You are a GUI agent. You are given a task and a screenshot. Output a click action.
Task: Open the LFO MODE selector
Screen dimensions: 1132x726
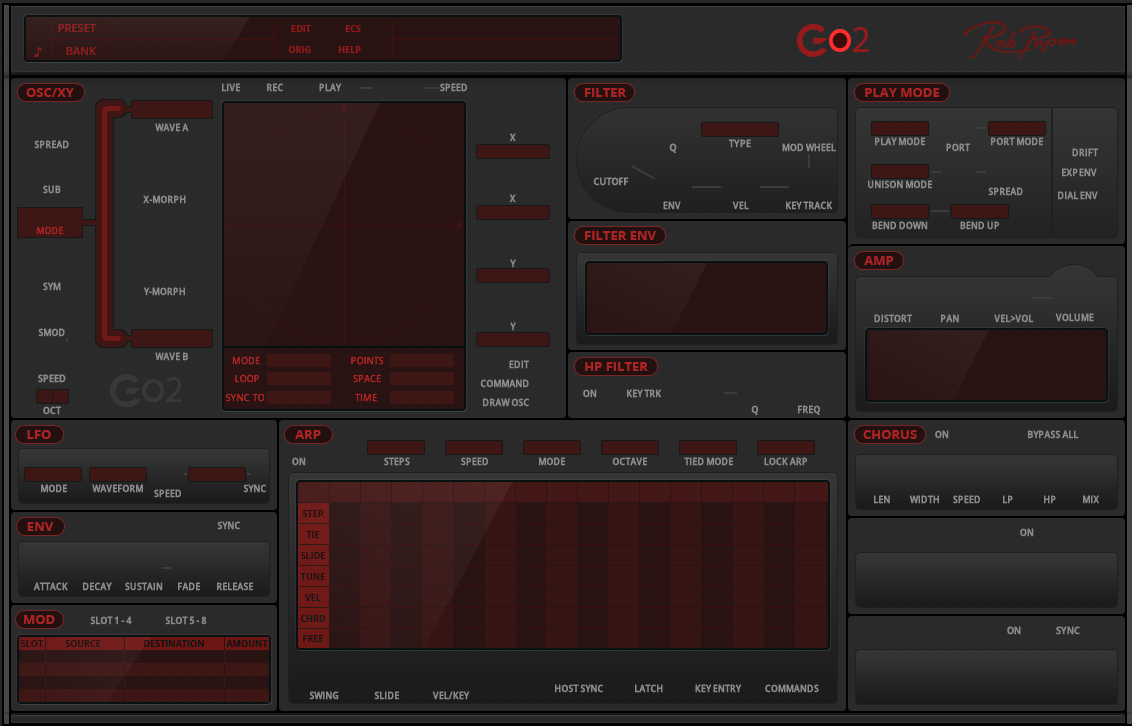[x=53, y=474]
